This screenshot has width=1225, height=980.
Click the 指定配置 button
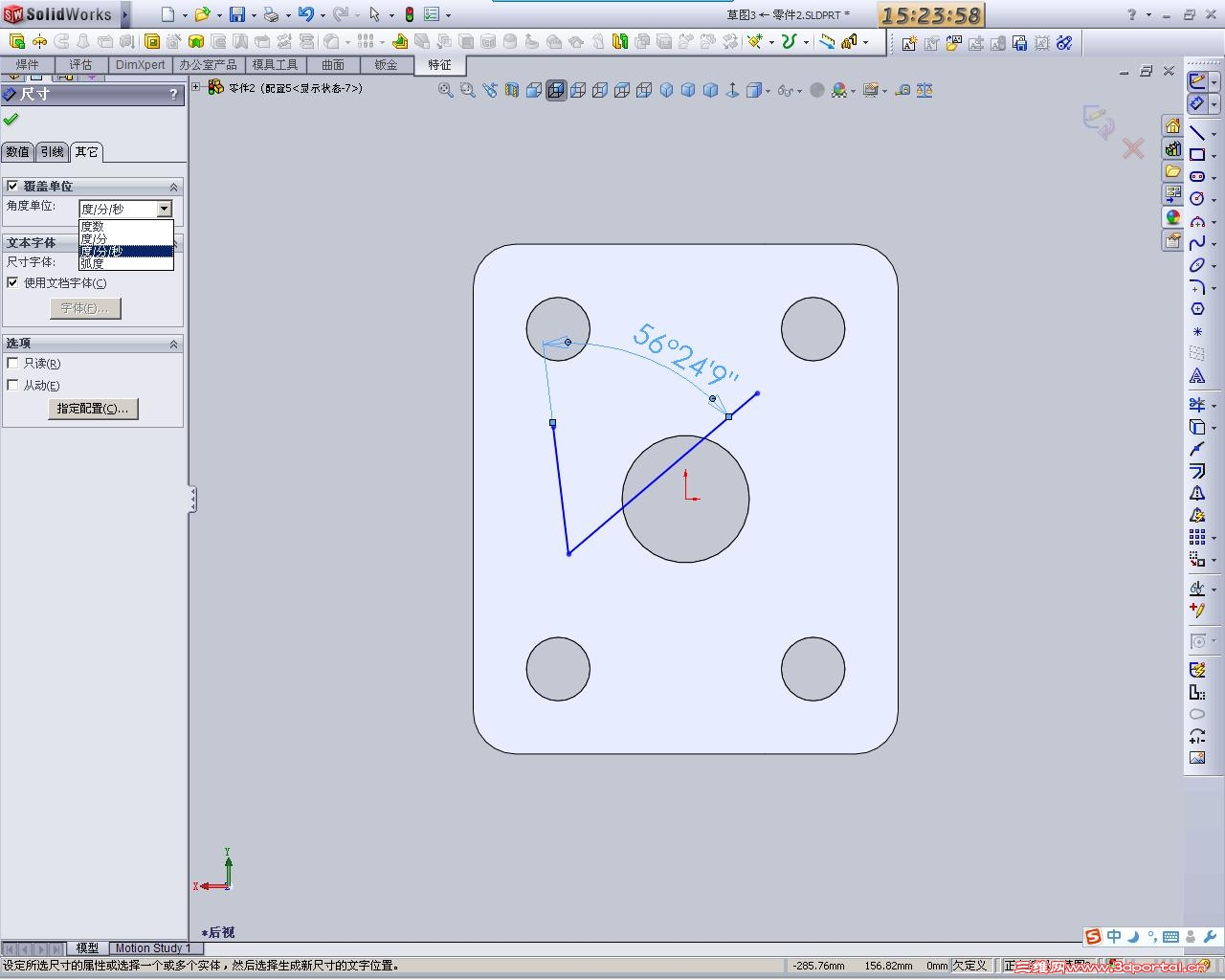93,408
